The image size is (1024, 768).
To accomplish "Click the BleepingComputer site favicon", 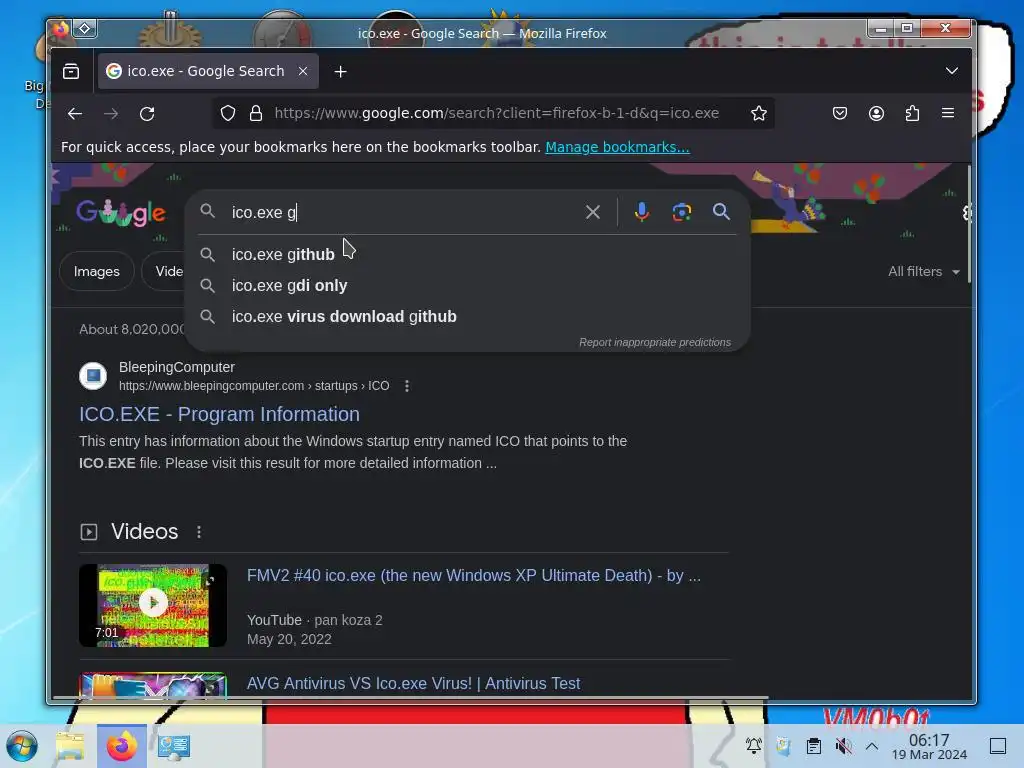I will (93, 376).
